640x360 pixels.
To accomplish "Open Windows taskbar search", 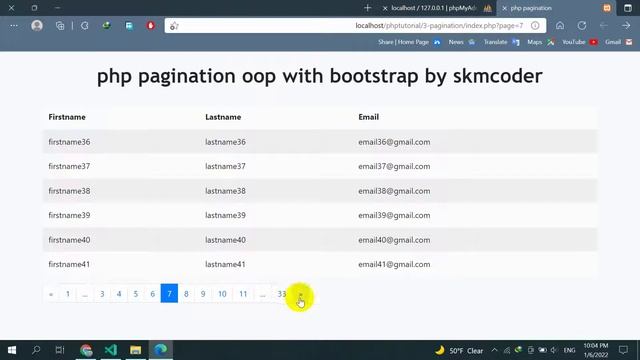I will pyautogui.click(x=36, y=350).
